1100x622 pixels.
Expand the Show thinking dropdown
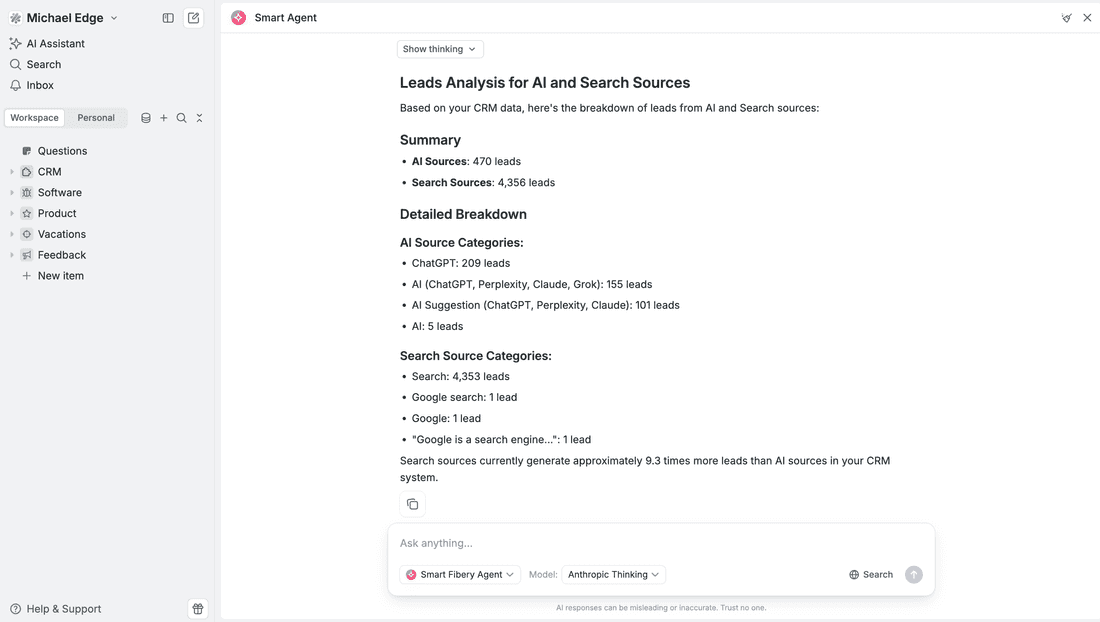(440, 49)
